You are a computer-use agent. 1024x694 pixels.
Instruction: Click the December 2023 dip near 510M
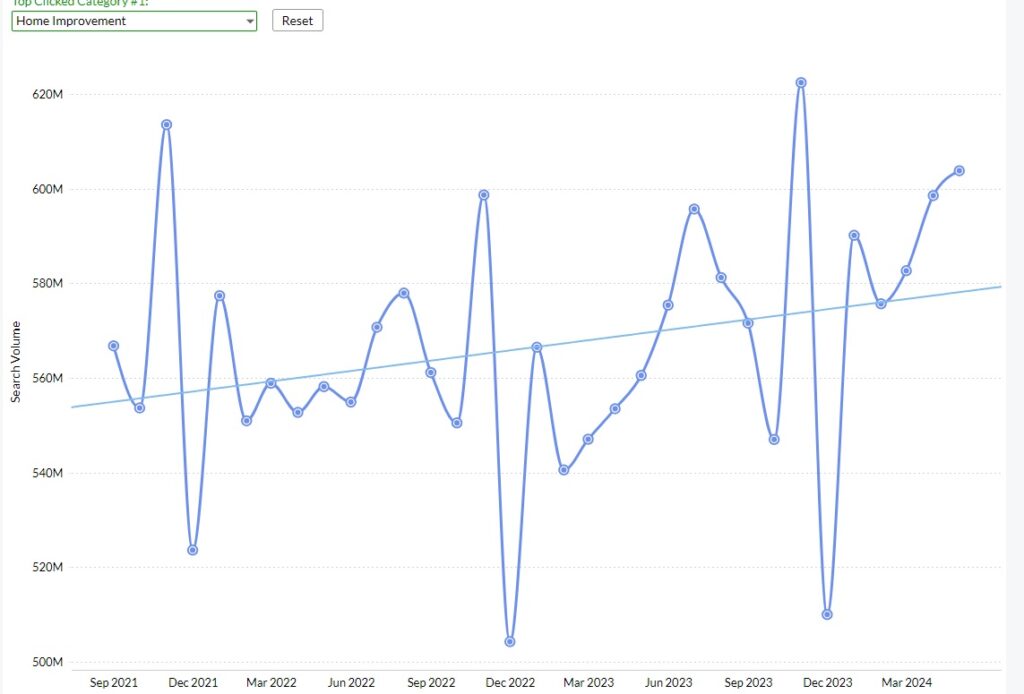[827, 614]
